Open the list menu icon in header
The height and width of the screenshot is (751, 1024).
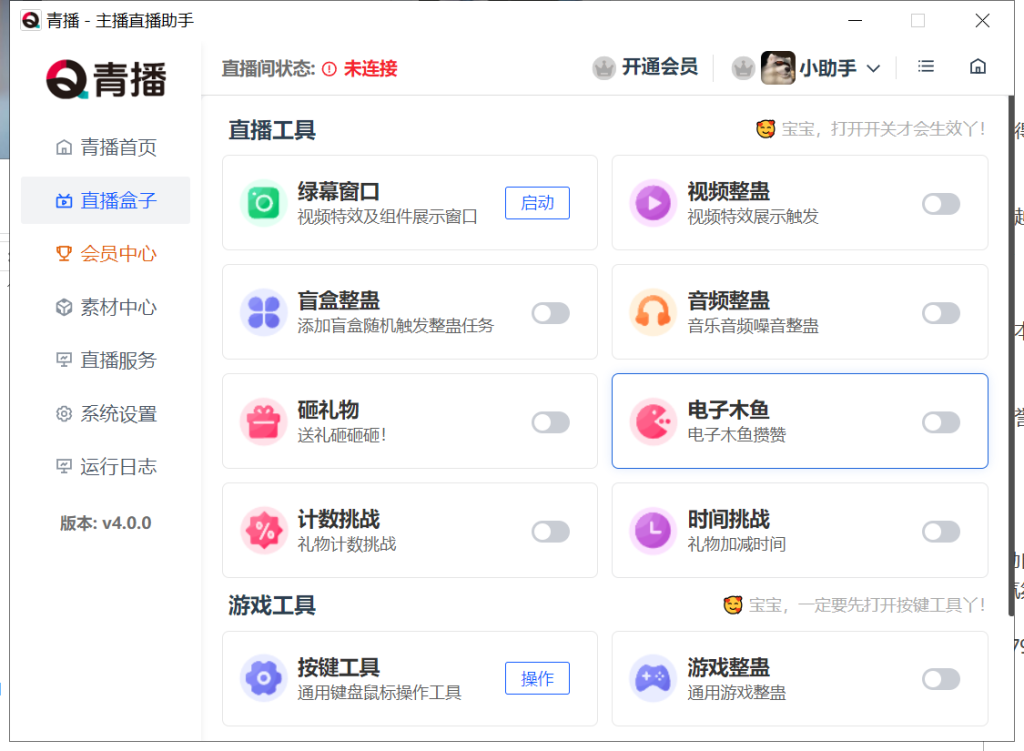(926, 67)
